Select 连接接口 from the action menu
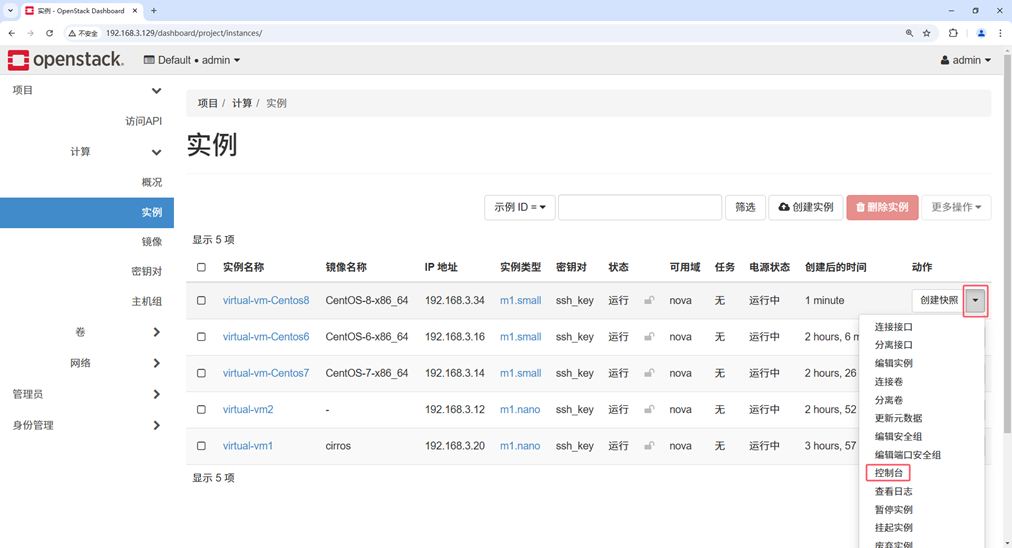1012x548 pixels. pos(893,327)
